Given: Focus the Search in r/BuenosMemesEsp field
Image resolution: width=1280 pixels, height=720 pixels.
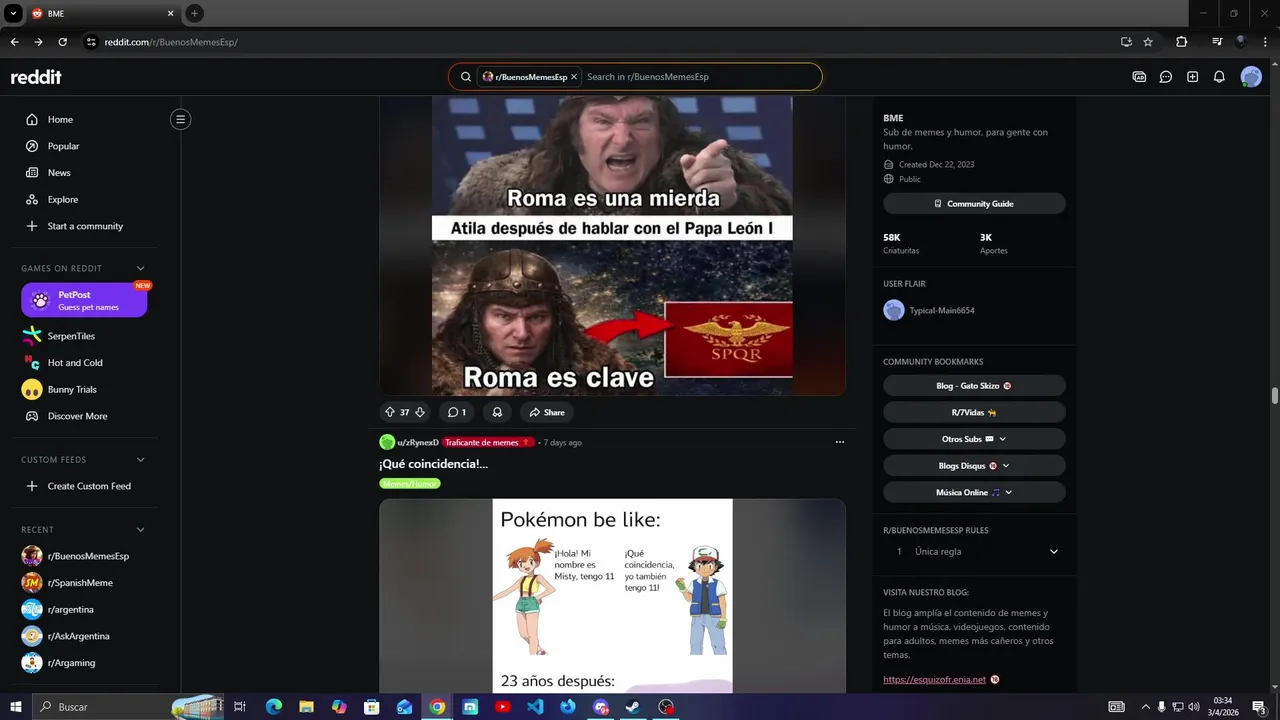Looking at the screenshot, I should 700,77.
